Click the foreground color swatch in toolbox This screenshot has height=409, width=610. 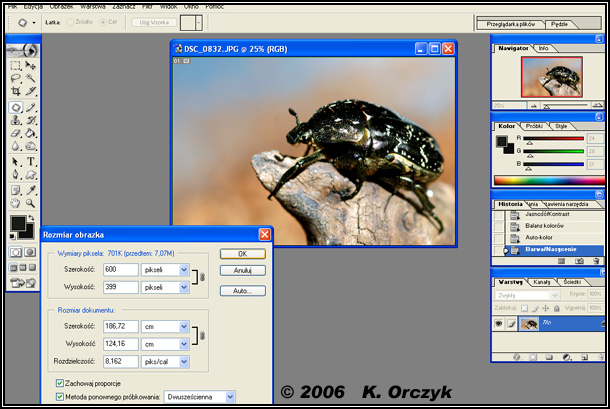click(19, 222)
